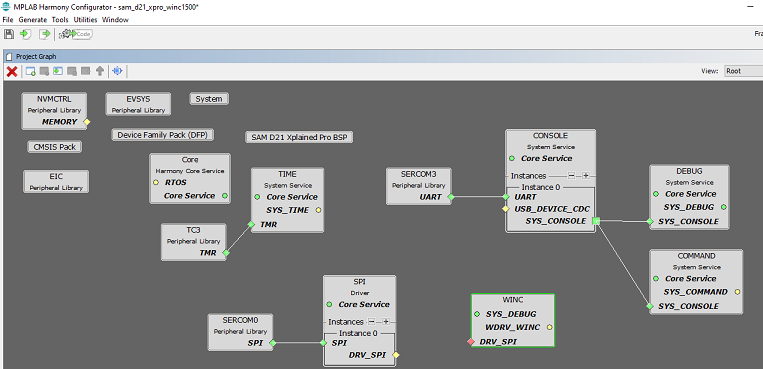Screen dimensions: 763x369
Task: Click the MPLAB Harmony title bar logo
Action: 6,7
